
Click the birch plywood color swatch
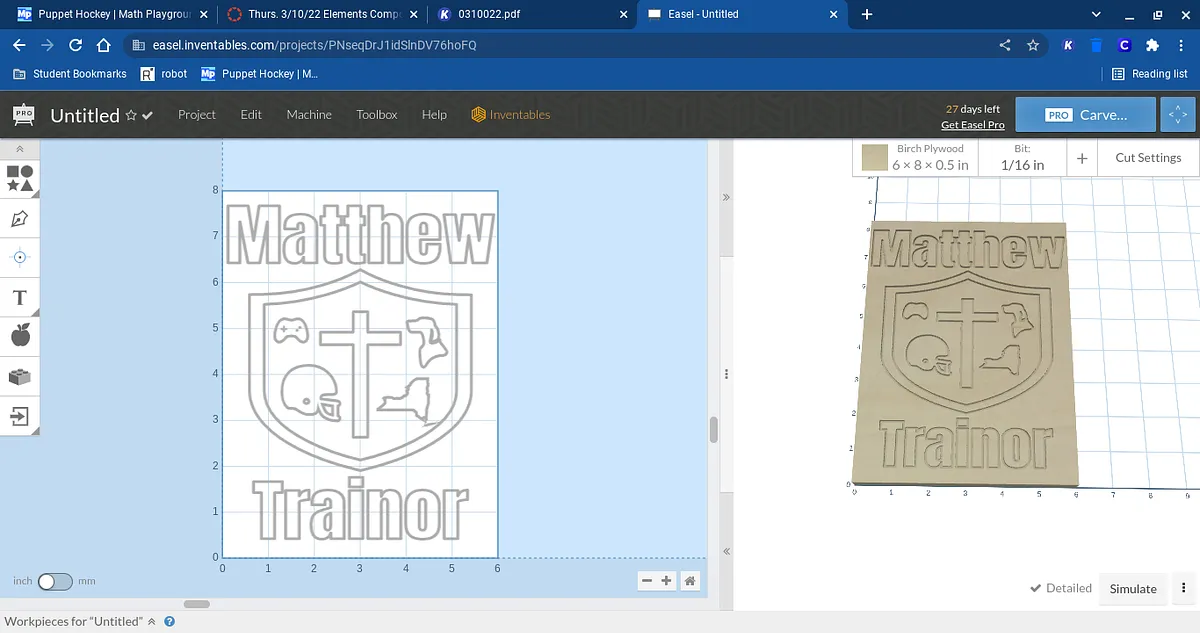[x=875, y=158]
